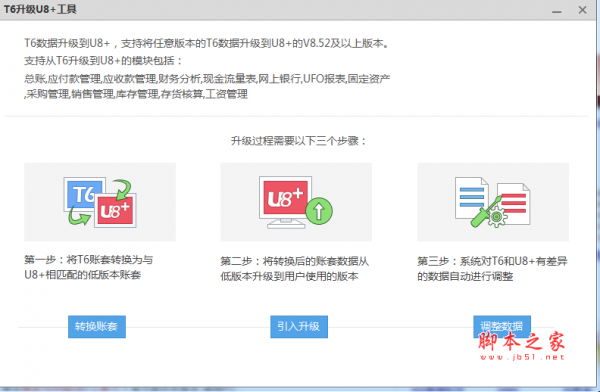
Task: Click the 第三步 step description text
Action: pyautogui.click(x=492, y=269)
